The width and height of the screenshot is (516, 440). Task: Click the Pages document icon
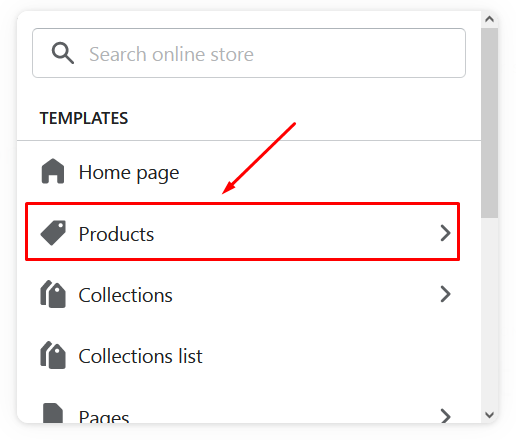(x=53, y=413)
